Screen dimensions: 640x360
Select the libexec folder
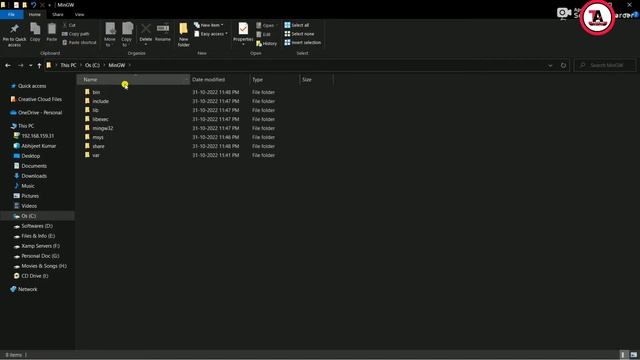100,119
